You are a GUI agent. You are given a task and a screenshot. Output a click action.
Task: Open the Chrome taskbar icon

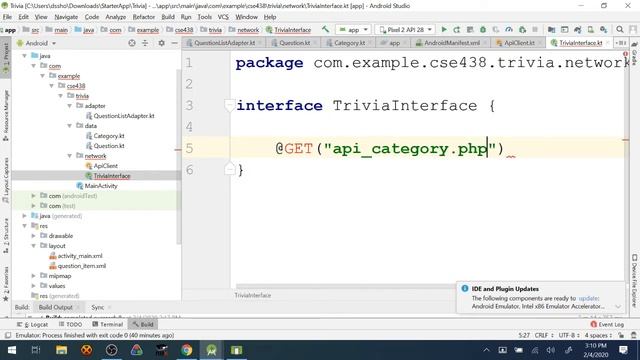(x=187, y=350)
